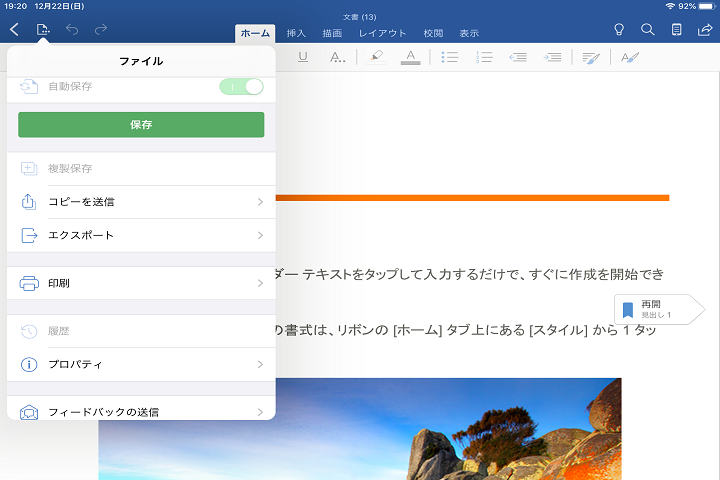Open more font formatting options
Viewport: 720px width, 480px height.
(x=338, y=57)
